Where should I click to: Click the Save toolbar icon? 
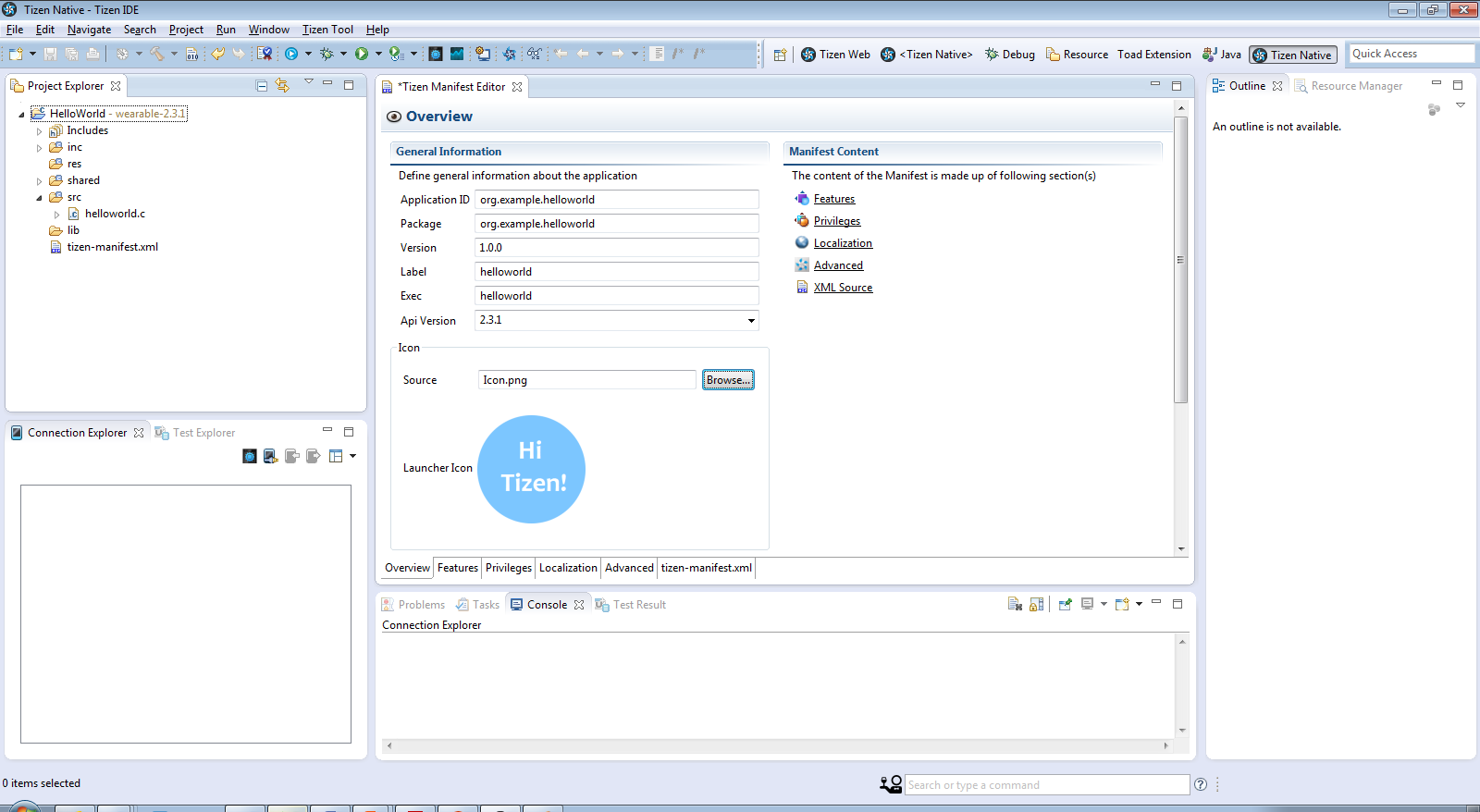pos(50,54)
